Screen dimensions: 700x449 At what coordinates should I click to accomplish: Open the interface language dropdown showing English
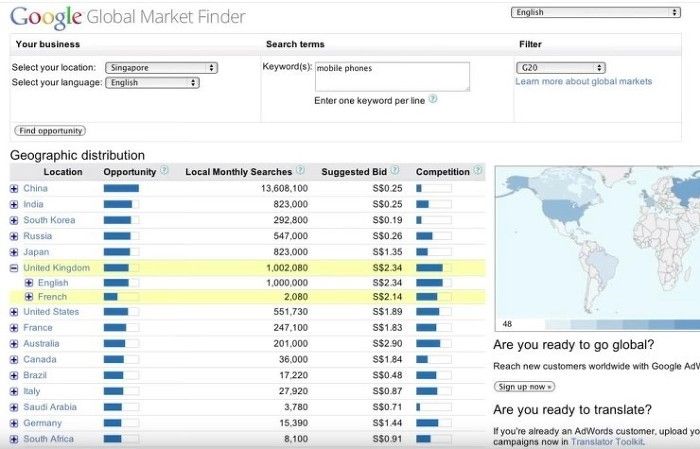click(x=596, y=12)
